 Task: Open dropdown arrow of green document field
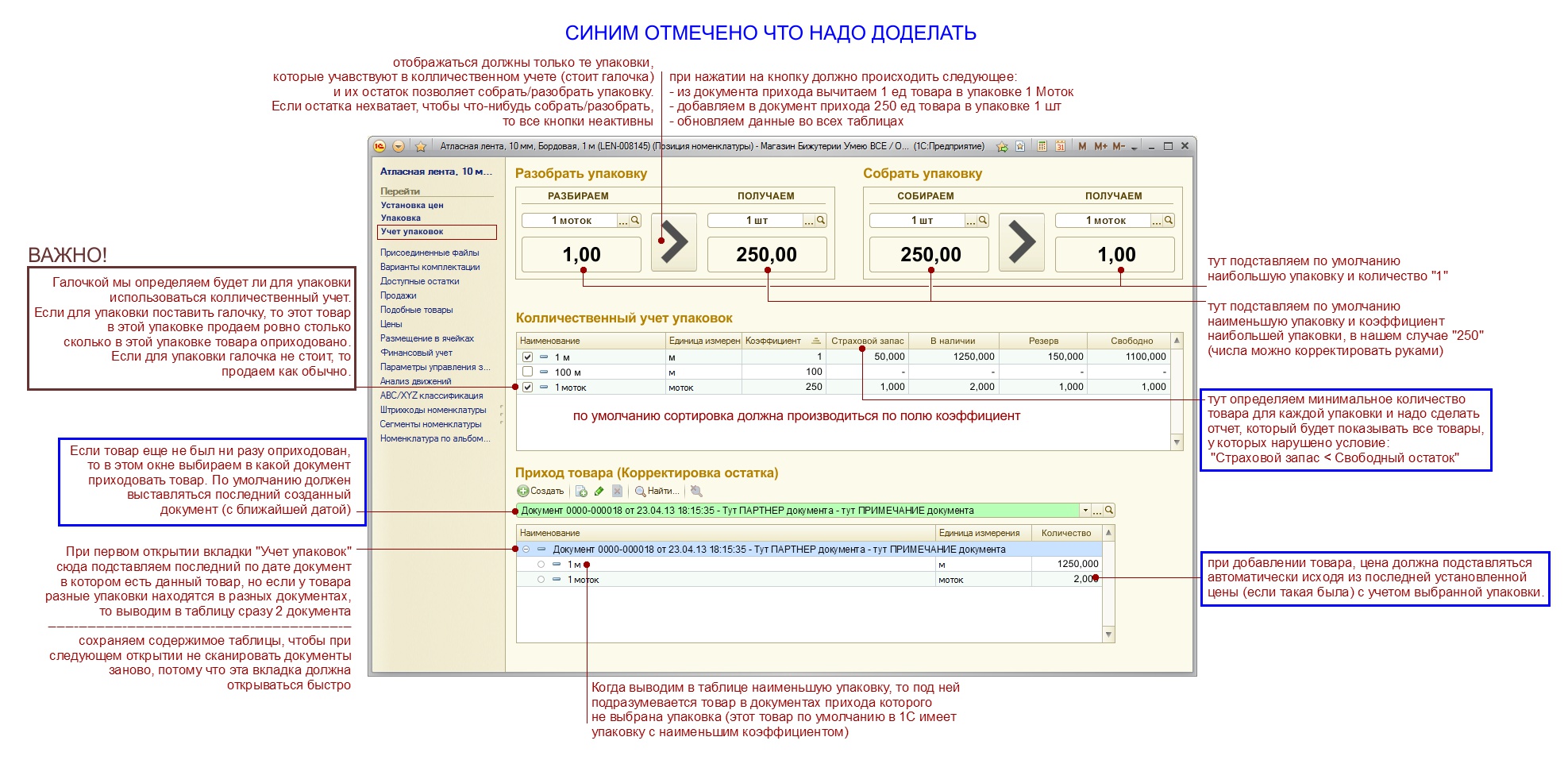tap(1085, 511)
